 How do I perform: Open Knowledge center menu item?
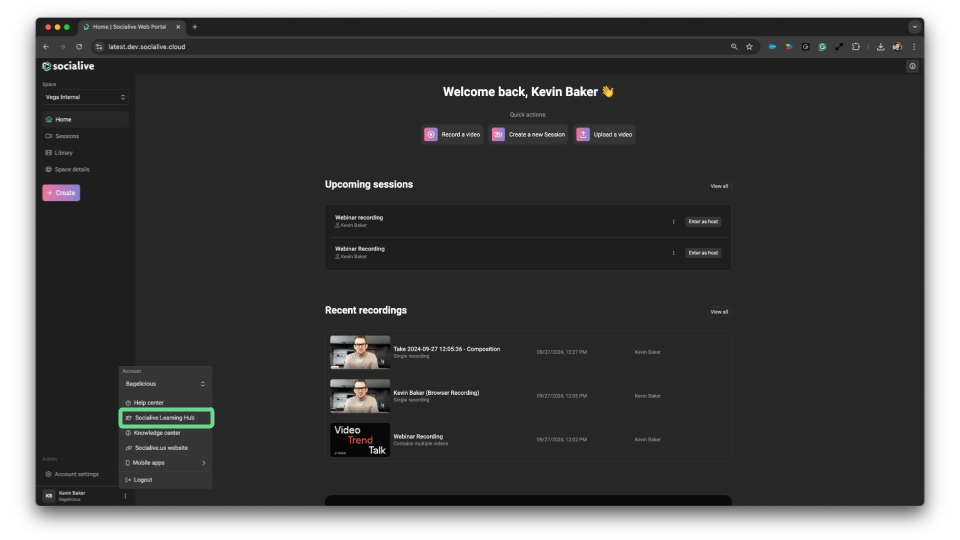click(x=165, y=433)
